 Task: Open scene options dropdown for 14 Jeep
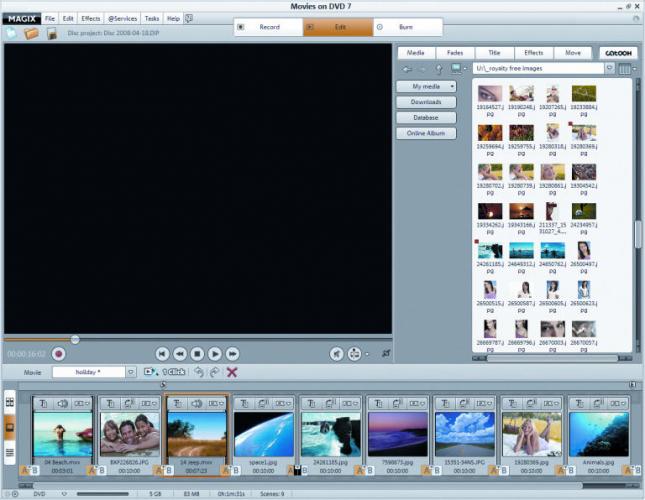[x=216, y=404]
